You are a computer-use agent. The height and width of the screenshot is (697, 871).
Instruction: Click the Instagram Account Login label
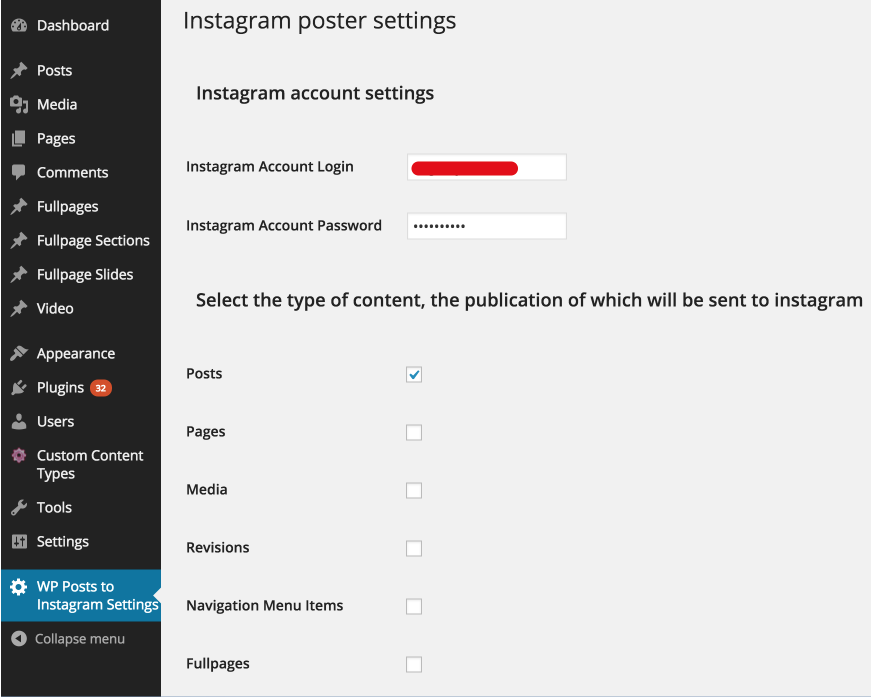click(269, 167)
